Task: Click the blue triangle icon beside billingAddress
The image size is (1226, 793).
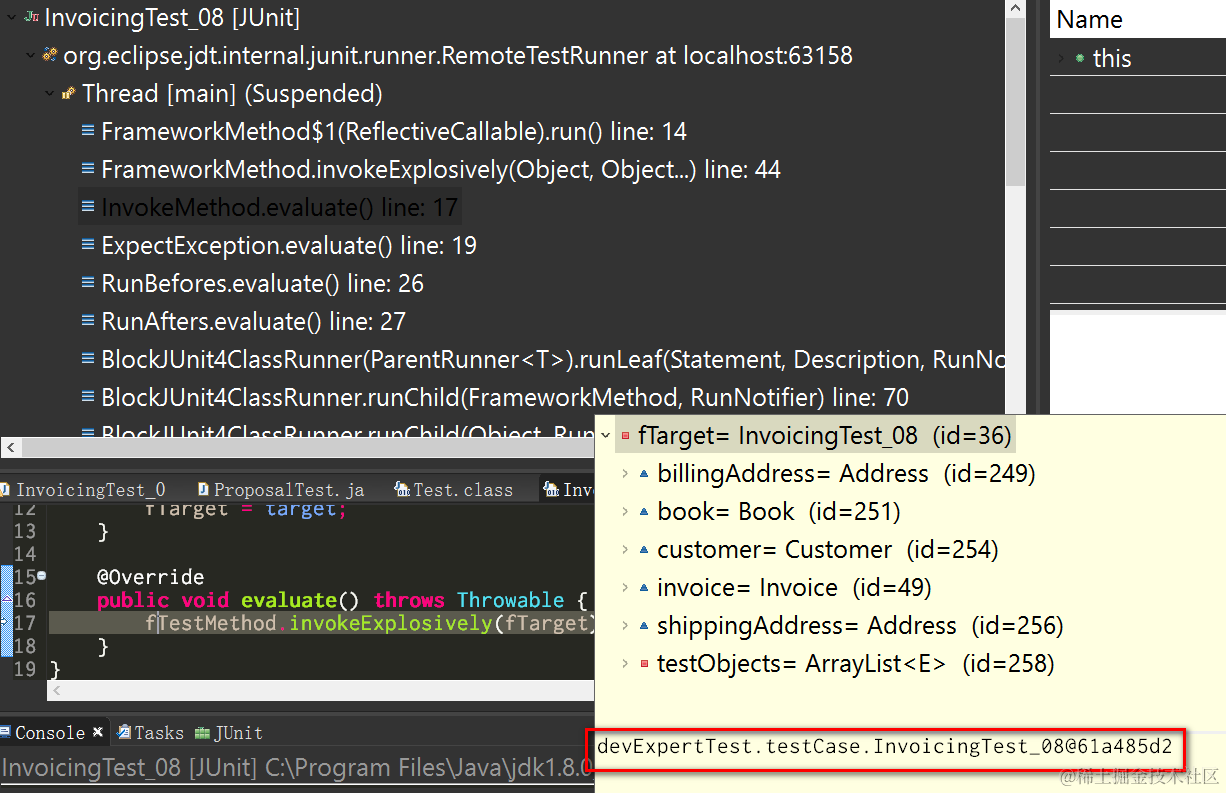Action: pos(644,474)
